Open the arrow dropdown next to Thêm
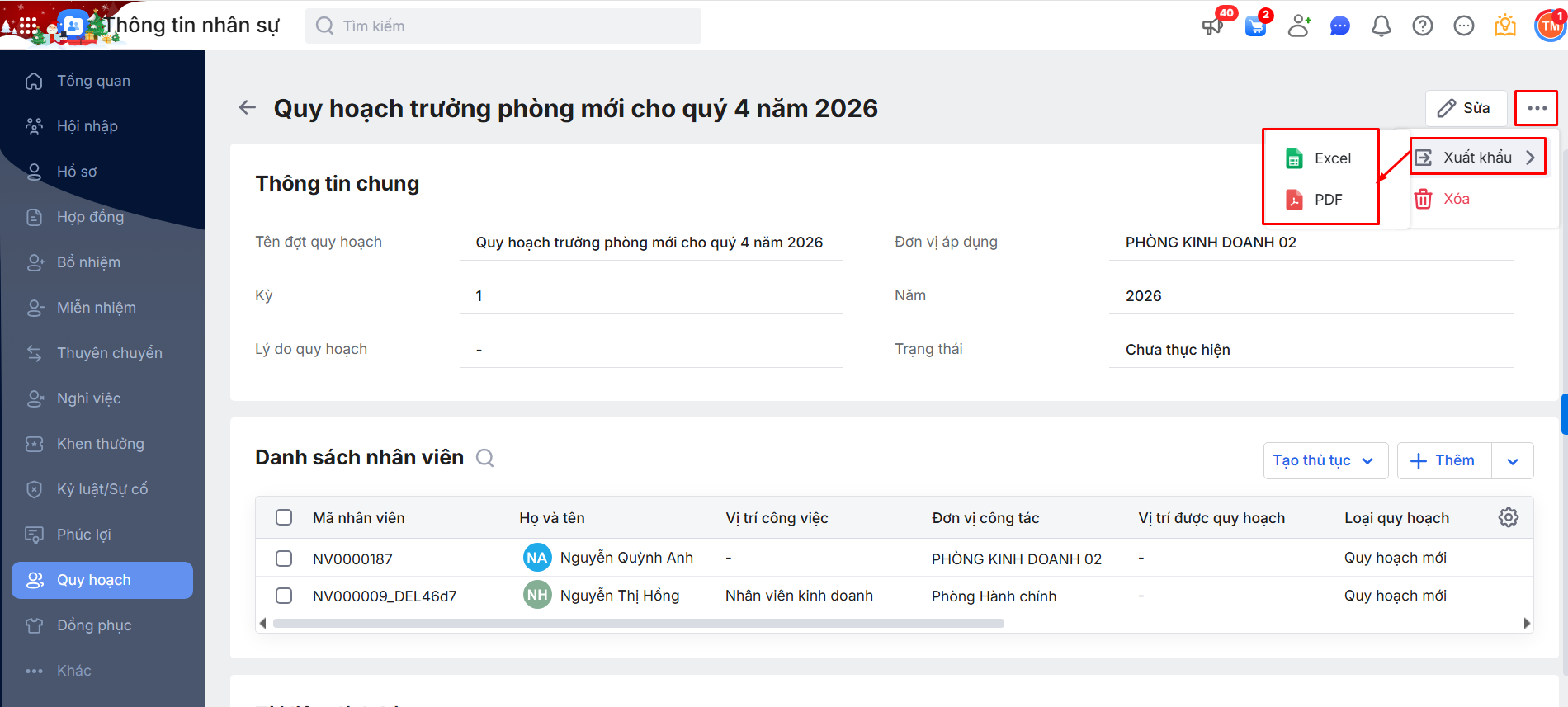 coord(1512,461)
